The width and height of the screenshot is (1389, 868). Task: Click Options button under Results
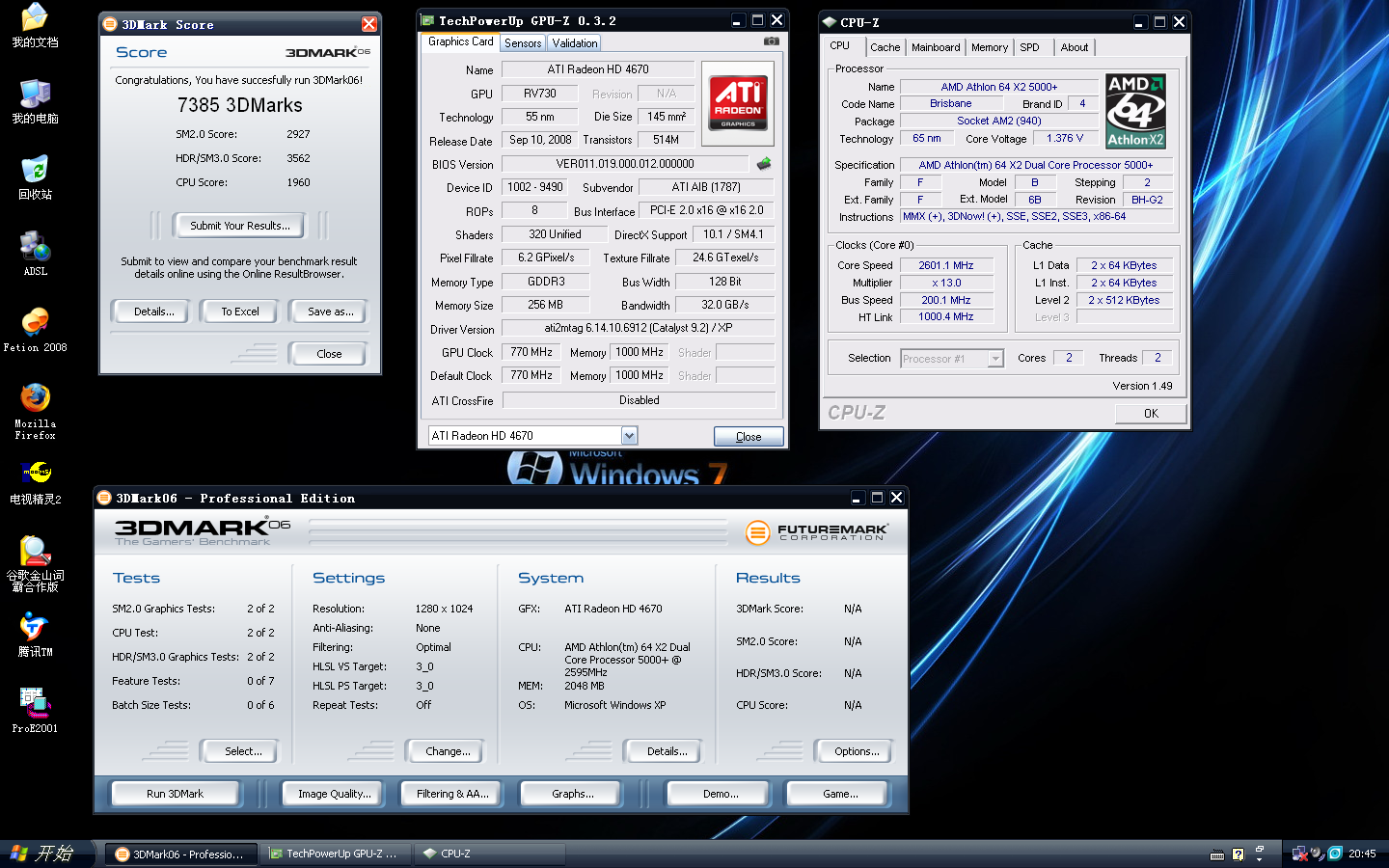[854, 751]
